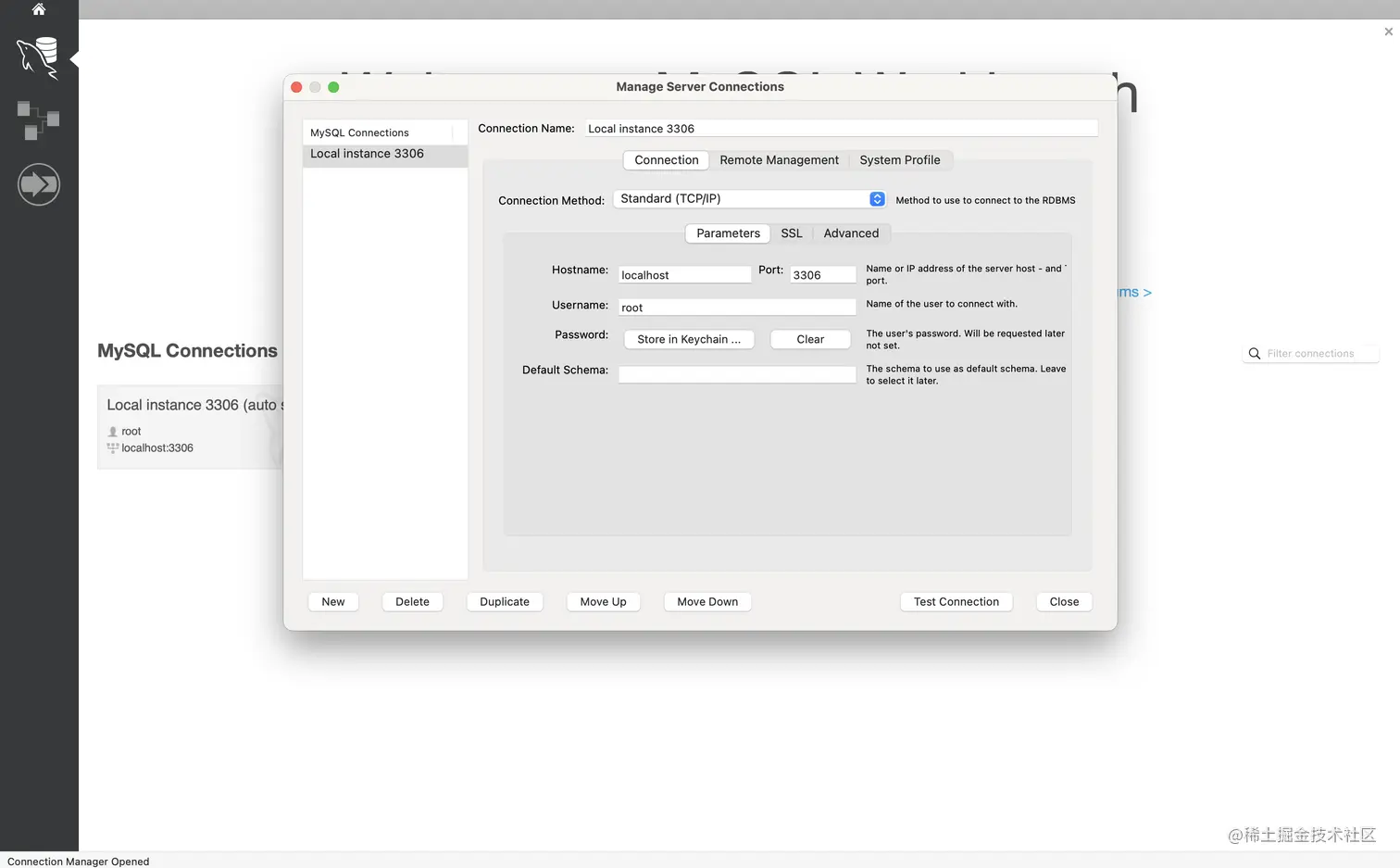Screen dimensions: 1400x868
Task: Focus the Default Schema field
Action: [x=737, y=375]
